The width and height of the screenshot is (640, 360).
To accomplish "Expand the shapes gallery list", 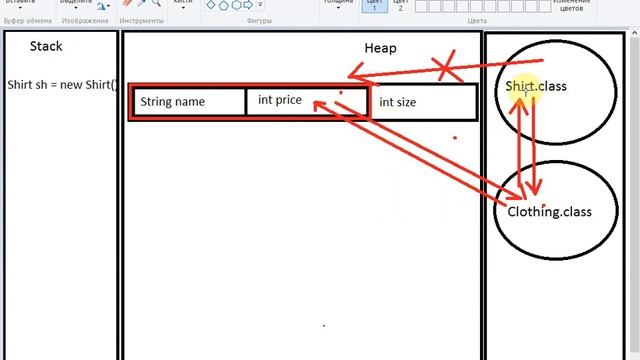I will click(260, 5).
